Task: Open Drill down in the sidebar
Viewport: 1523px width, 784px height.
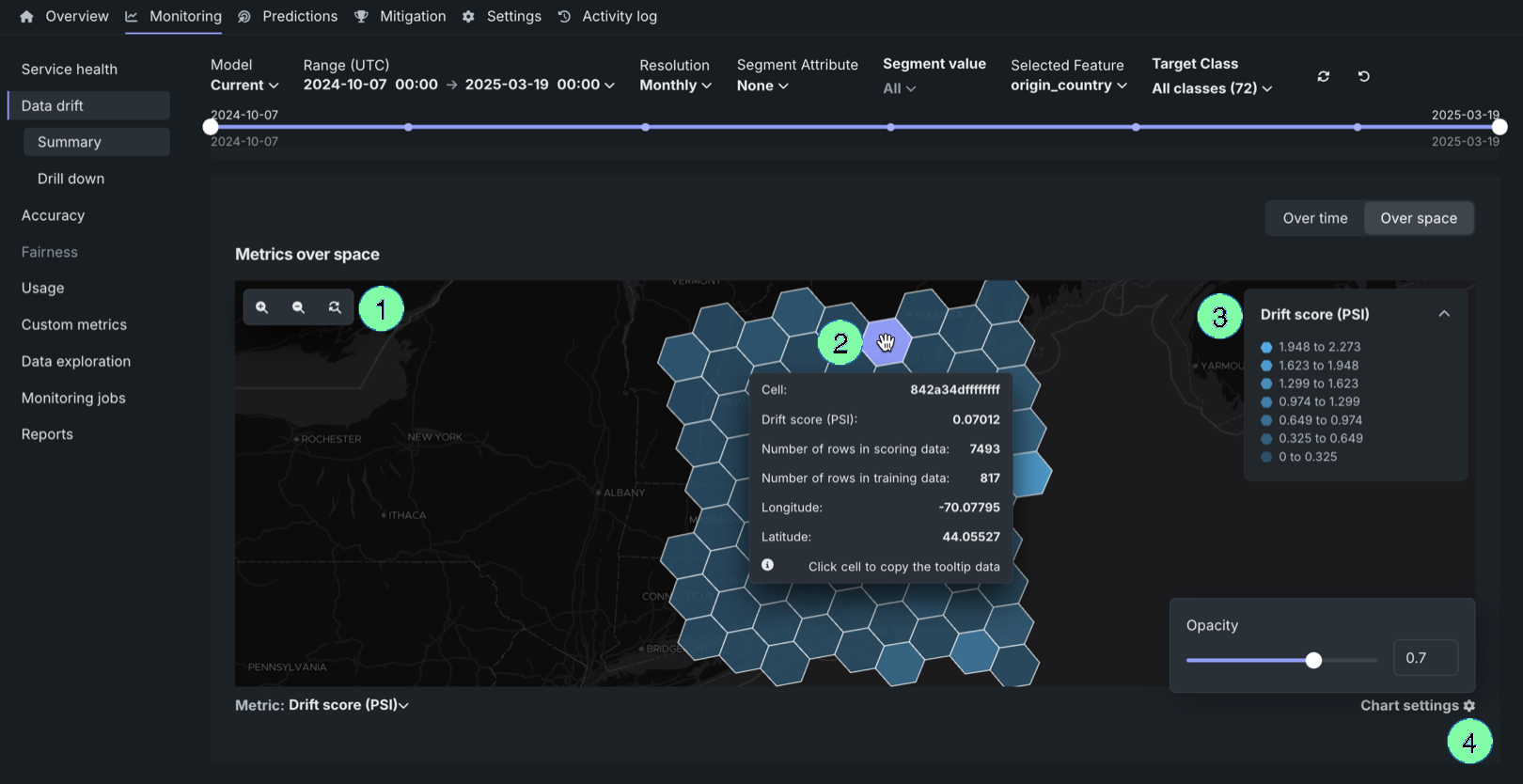Action: point(71,179)
